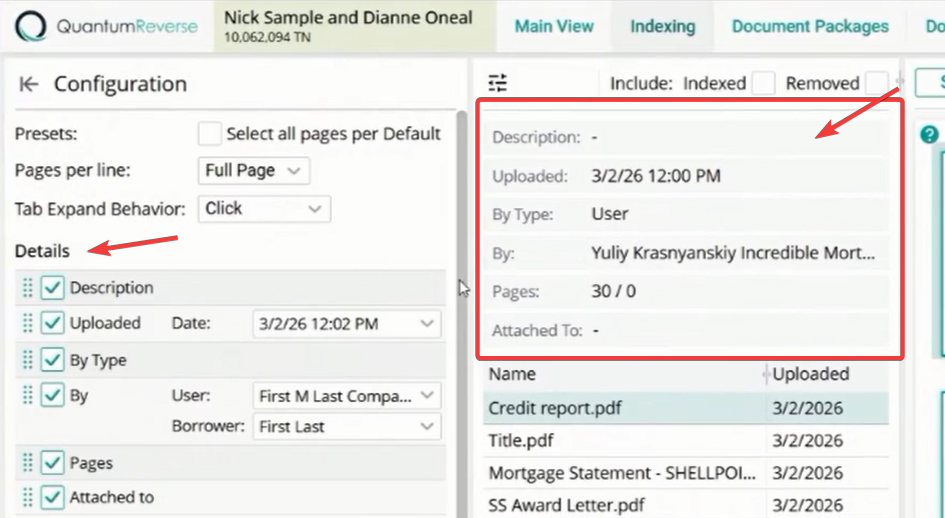This screenshot has height=518, width=945.
Task: Open the filter settings sliders icon
Action: click(x=498, y=83)
